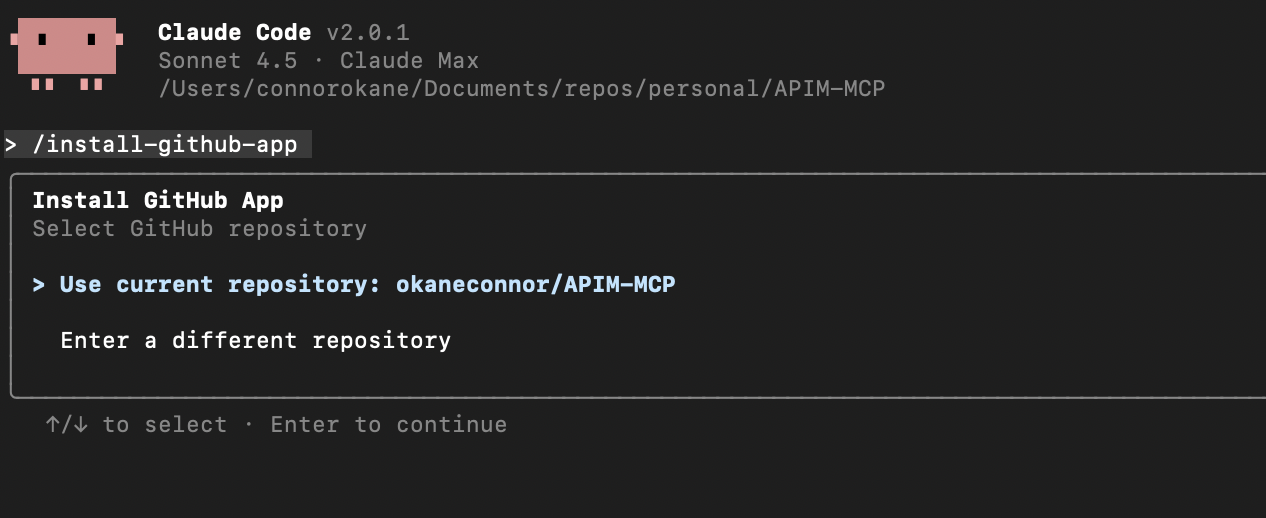Image resolution: width=1266 pixels, height=518 pixels.
Task: Click the Enter to continue hint
Action: coord(388,425)
